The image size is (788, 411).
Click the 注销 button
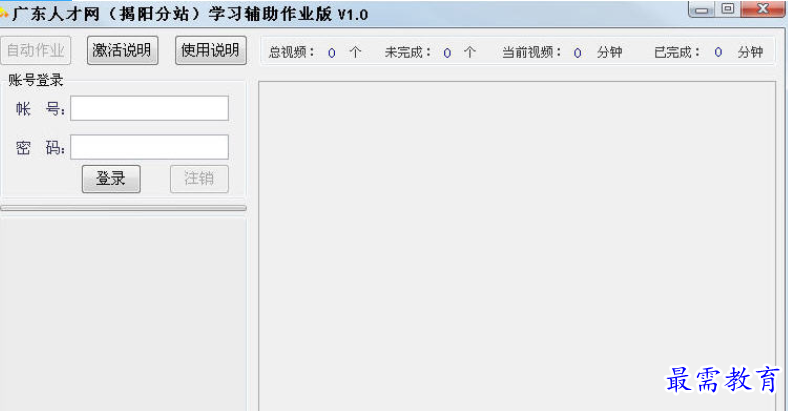tap(199, 178)
